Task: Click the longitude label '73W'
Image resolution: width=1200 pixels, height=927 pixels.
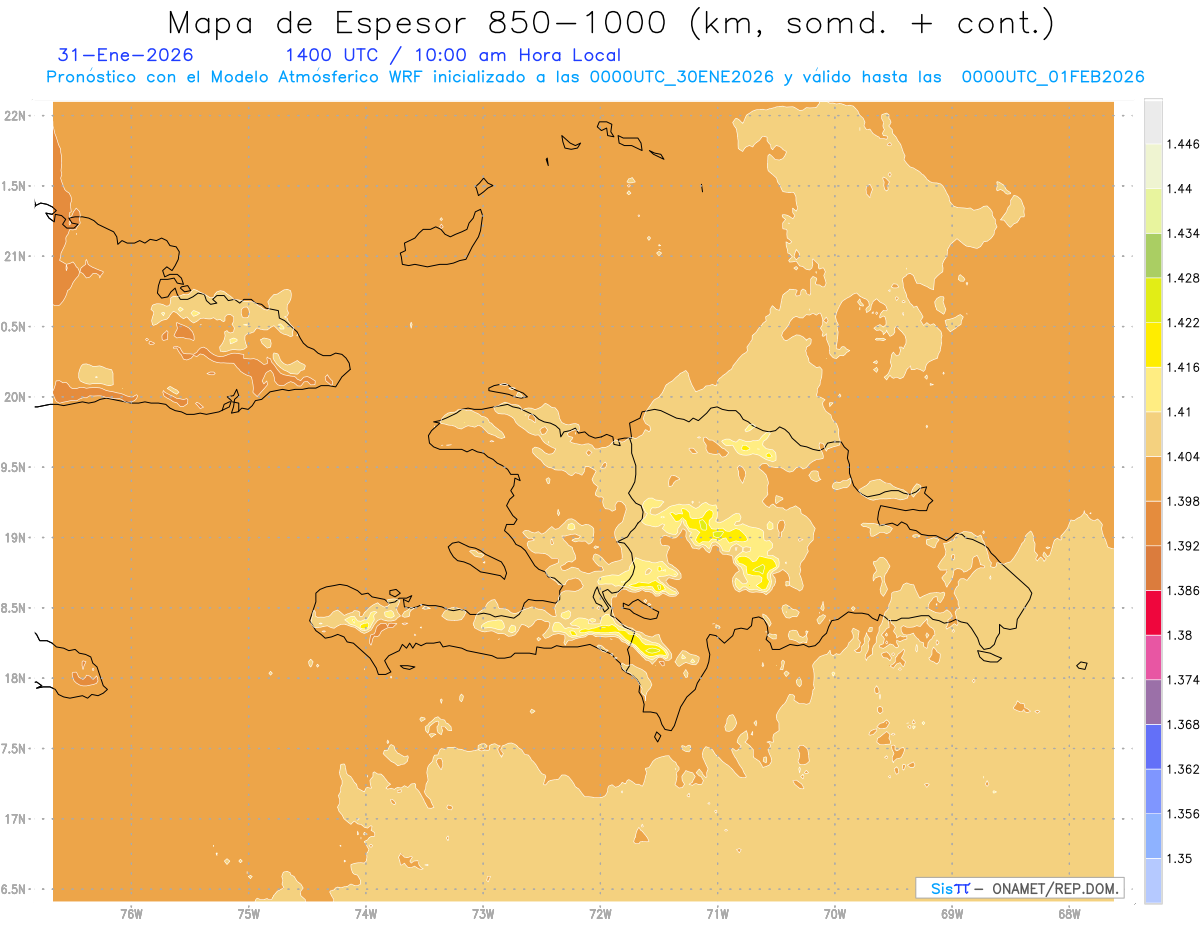Action: 483,913
